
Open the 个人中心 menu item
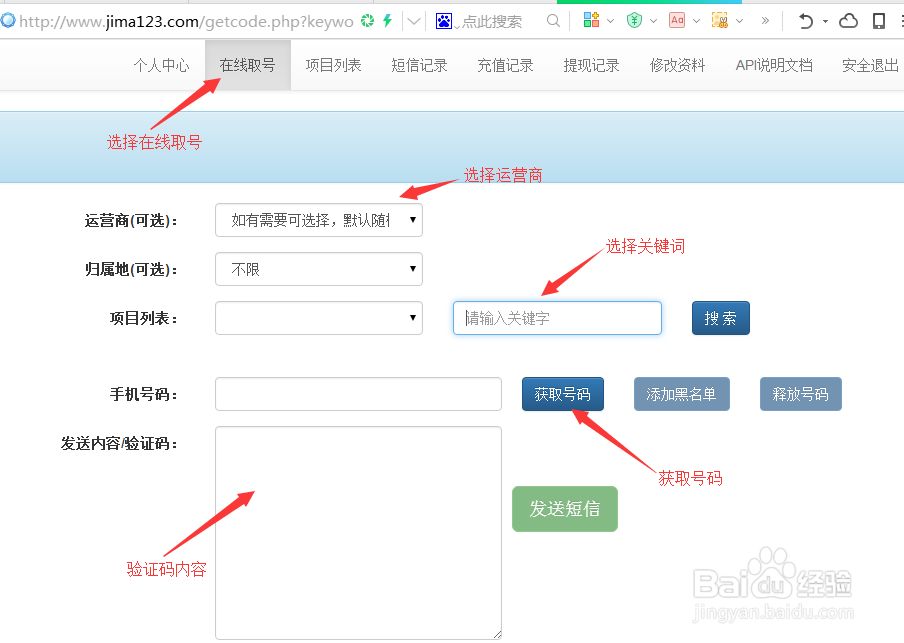[161, 65]
